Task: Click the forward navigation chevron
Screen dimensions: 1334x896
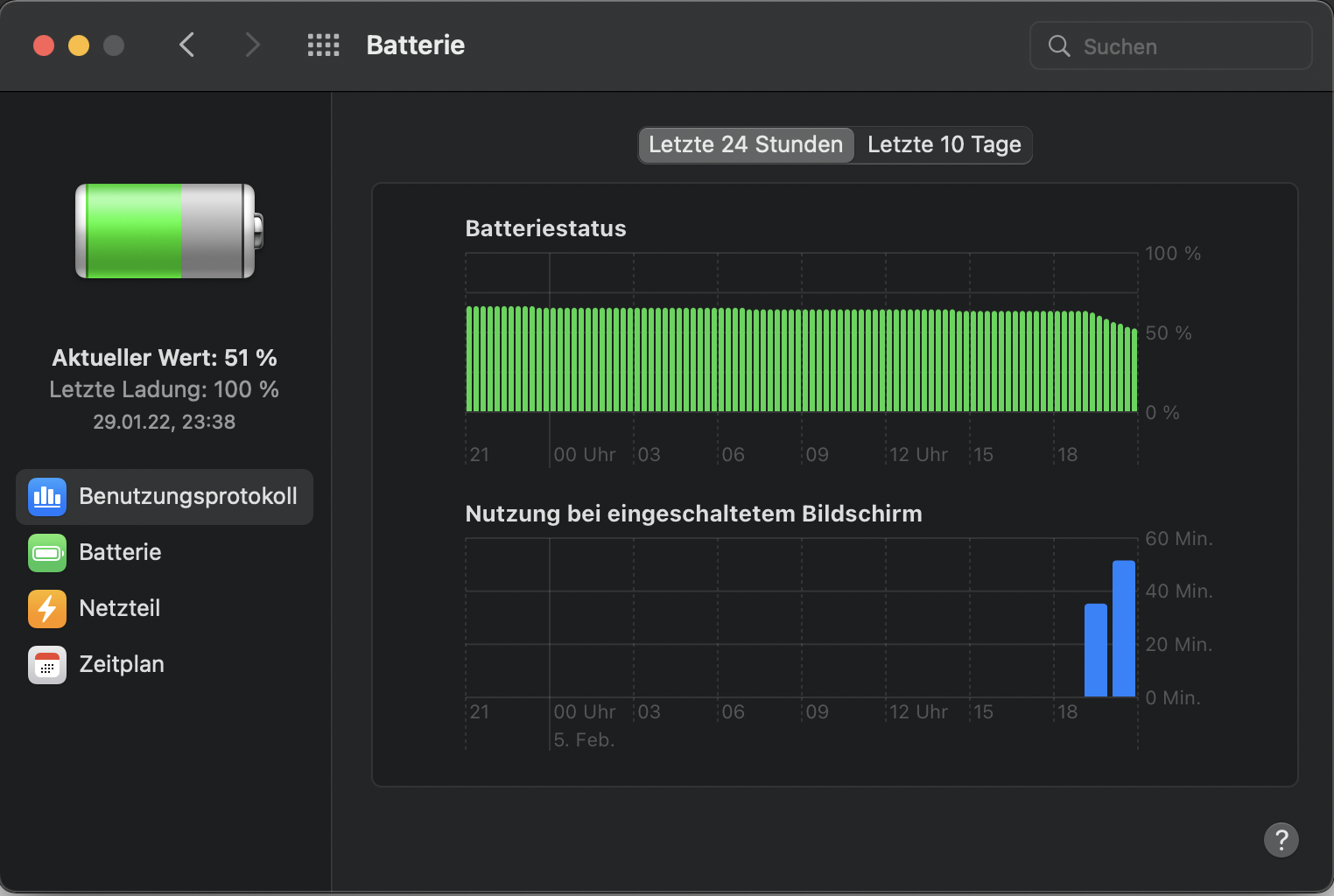Action: tap(252, 45)
